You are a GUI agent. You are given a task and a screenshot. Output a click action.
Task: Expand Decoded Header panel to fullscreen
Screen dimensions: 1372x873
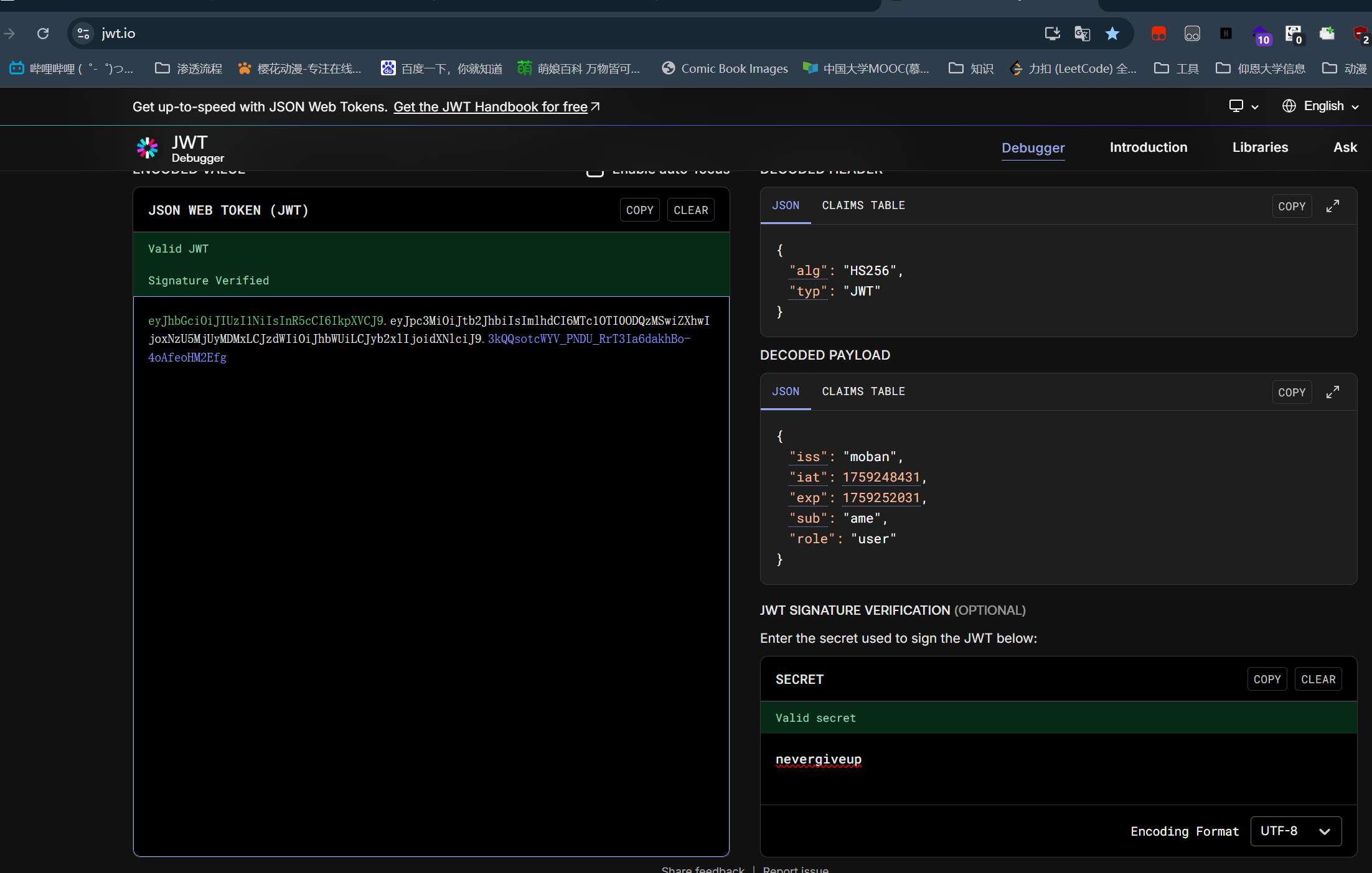pos(1332,206)
